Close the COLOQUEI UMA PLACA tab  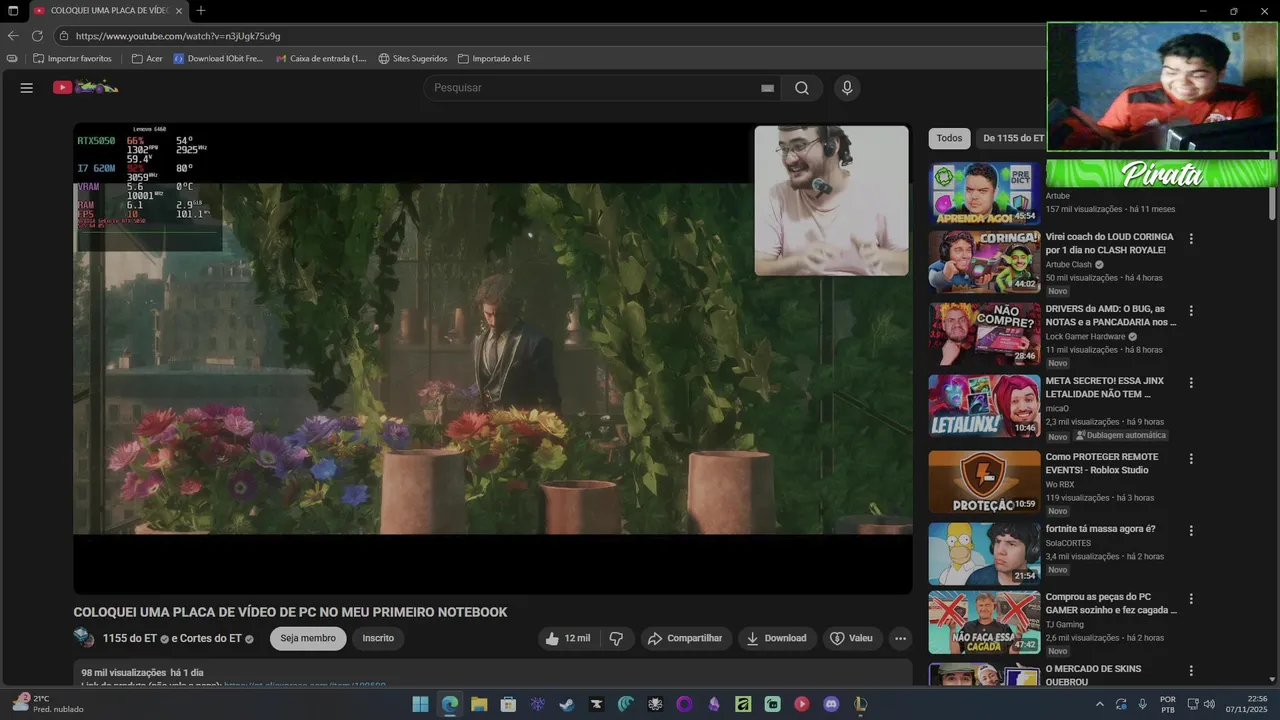coord(179,11)
